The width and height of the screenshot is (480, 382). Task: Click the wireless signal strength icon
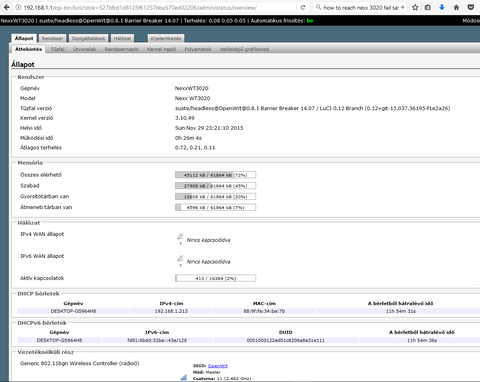[x=183, y=377]
